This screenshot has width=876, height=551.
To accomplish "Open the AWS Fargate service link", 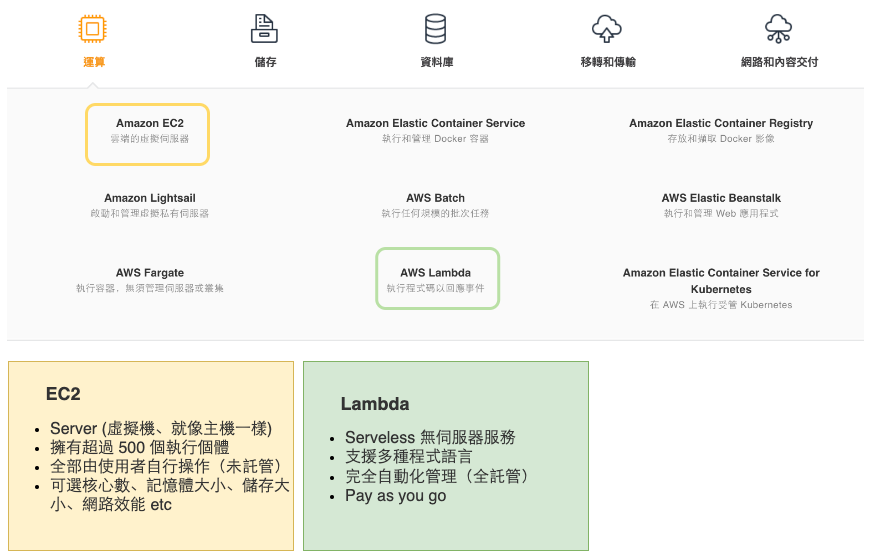I will click(x=150, y=273).
